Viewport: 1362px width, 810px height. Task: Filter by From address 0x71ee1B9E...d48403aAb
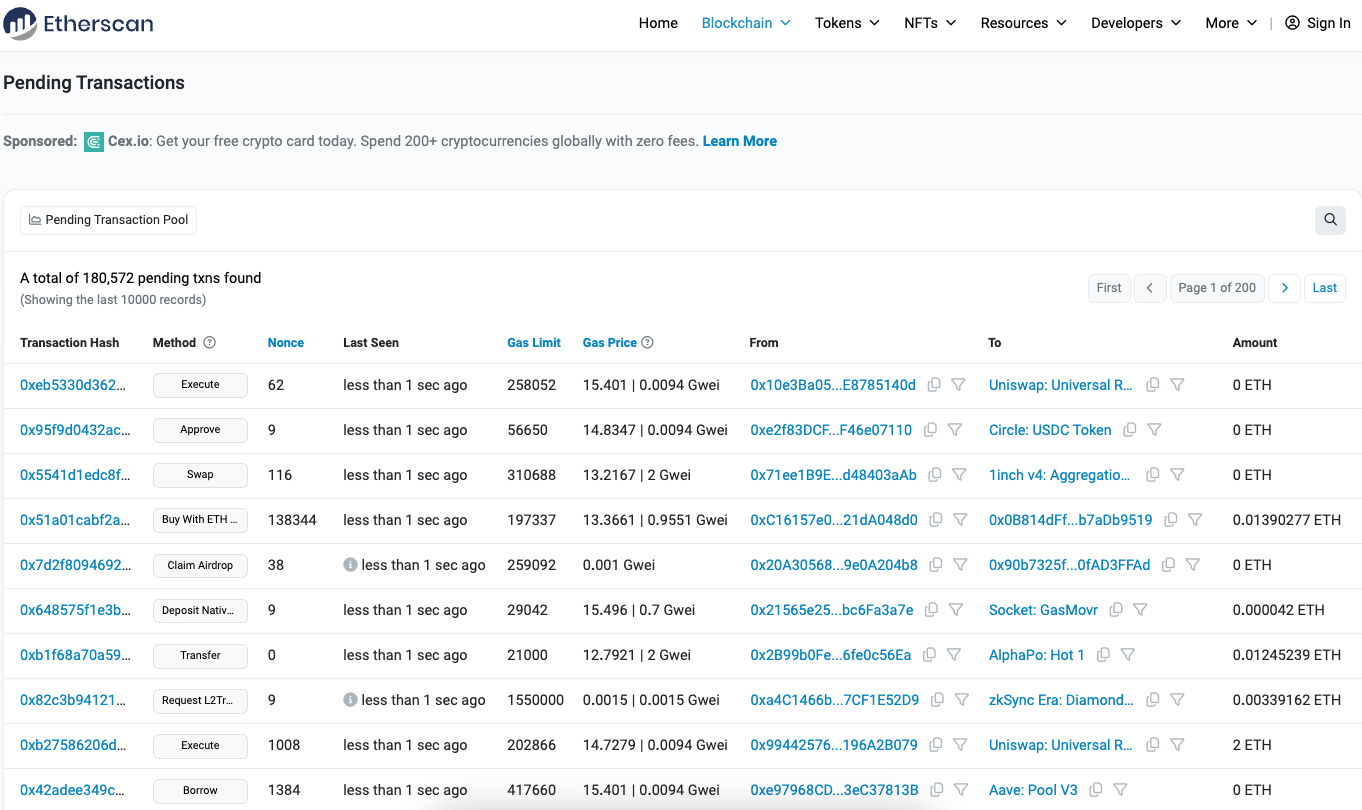tap(959, 475)
